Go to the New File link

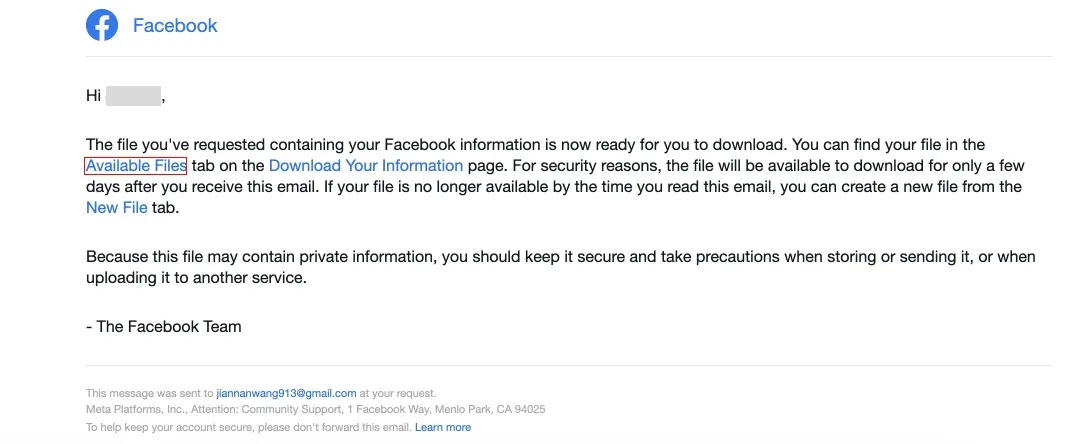click(x=116, y=207)
